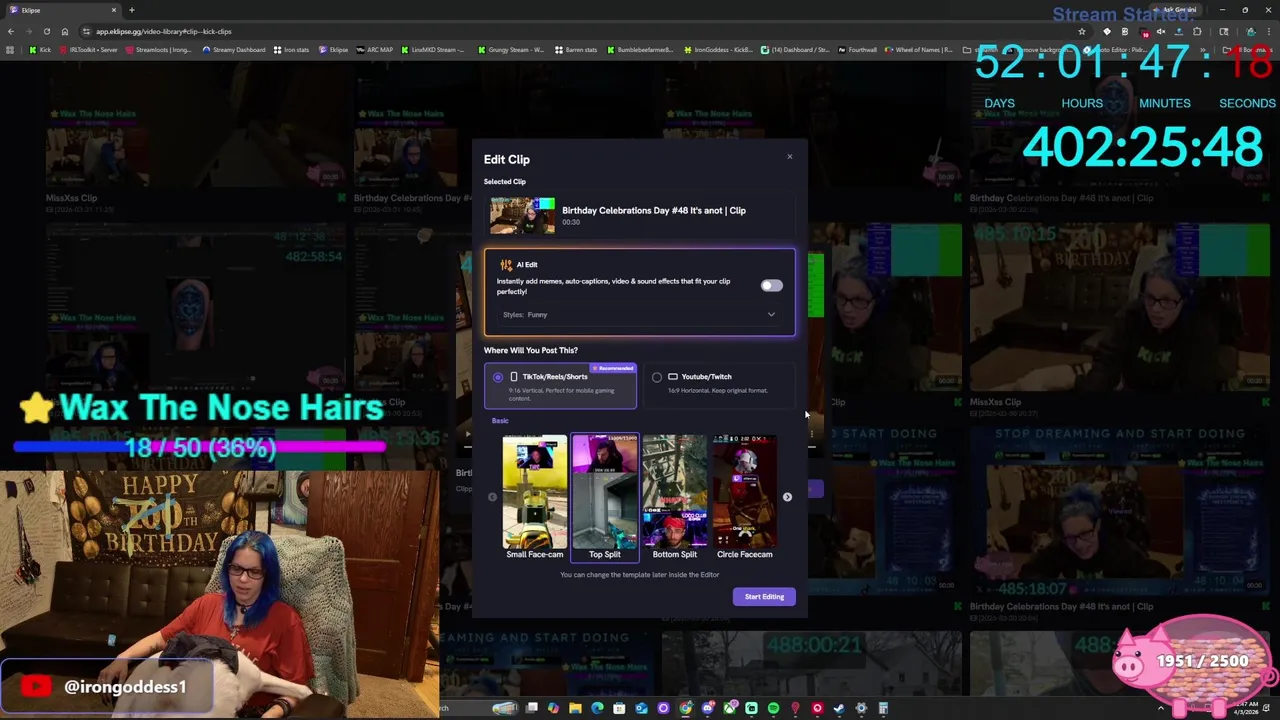1280x720 pixels.
Task: Open Copilot from the taskbar
Action: 553,708
